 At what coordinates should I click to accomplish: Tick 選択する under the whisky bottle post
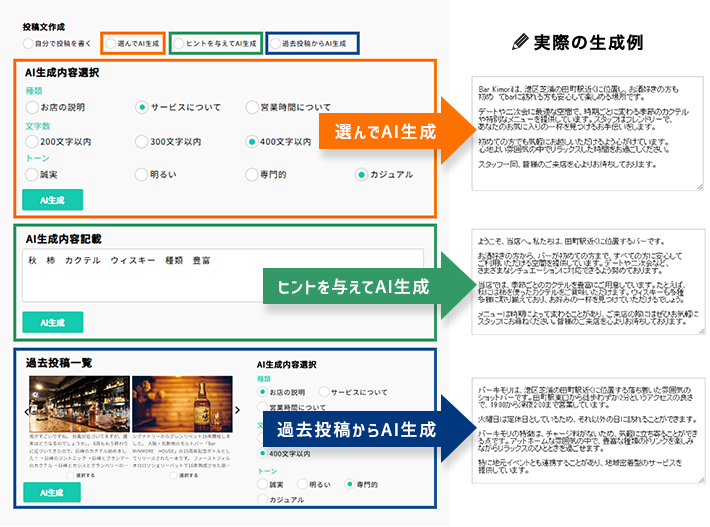point(173,475)
